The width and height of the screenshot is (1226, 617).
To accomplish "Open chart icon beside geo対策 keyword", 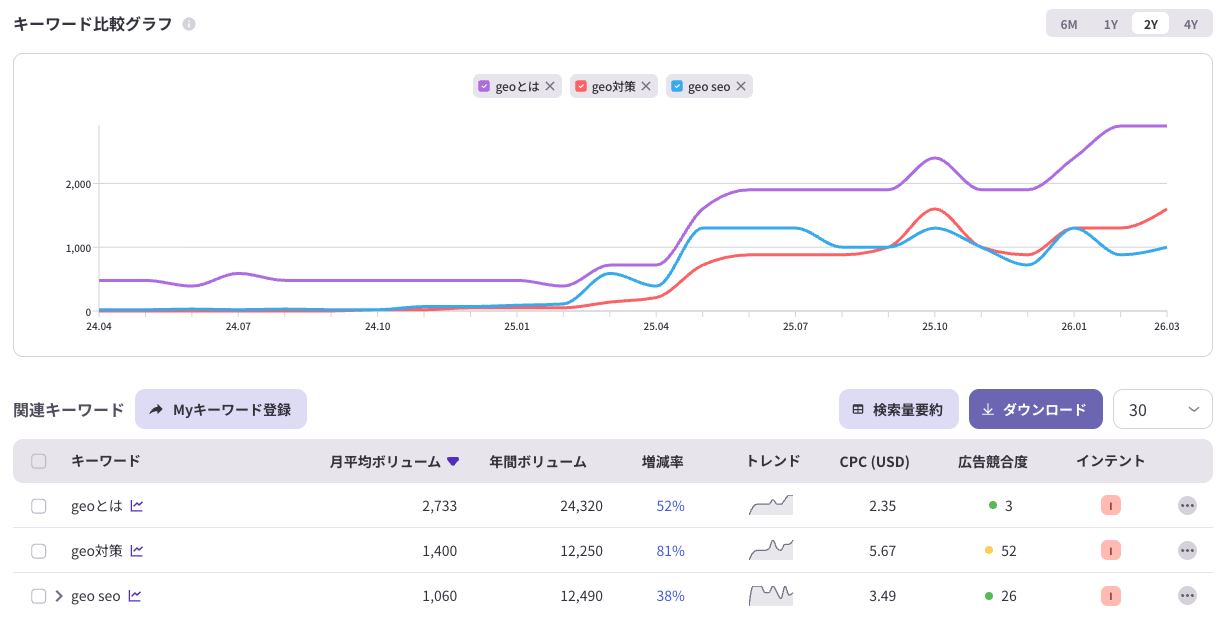I will coord(137,550).
